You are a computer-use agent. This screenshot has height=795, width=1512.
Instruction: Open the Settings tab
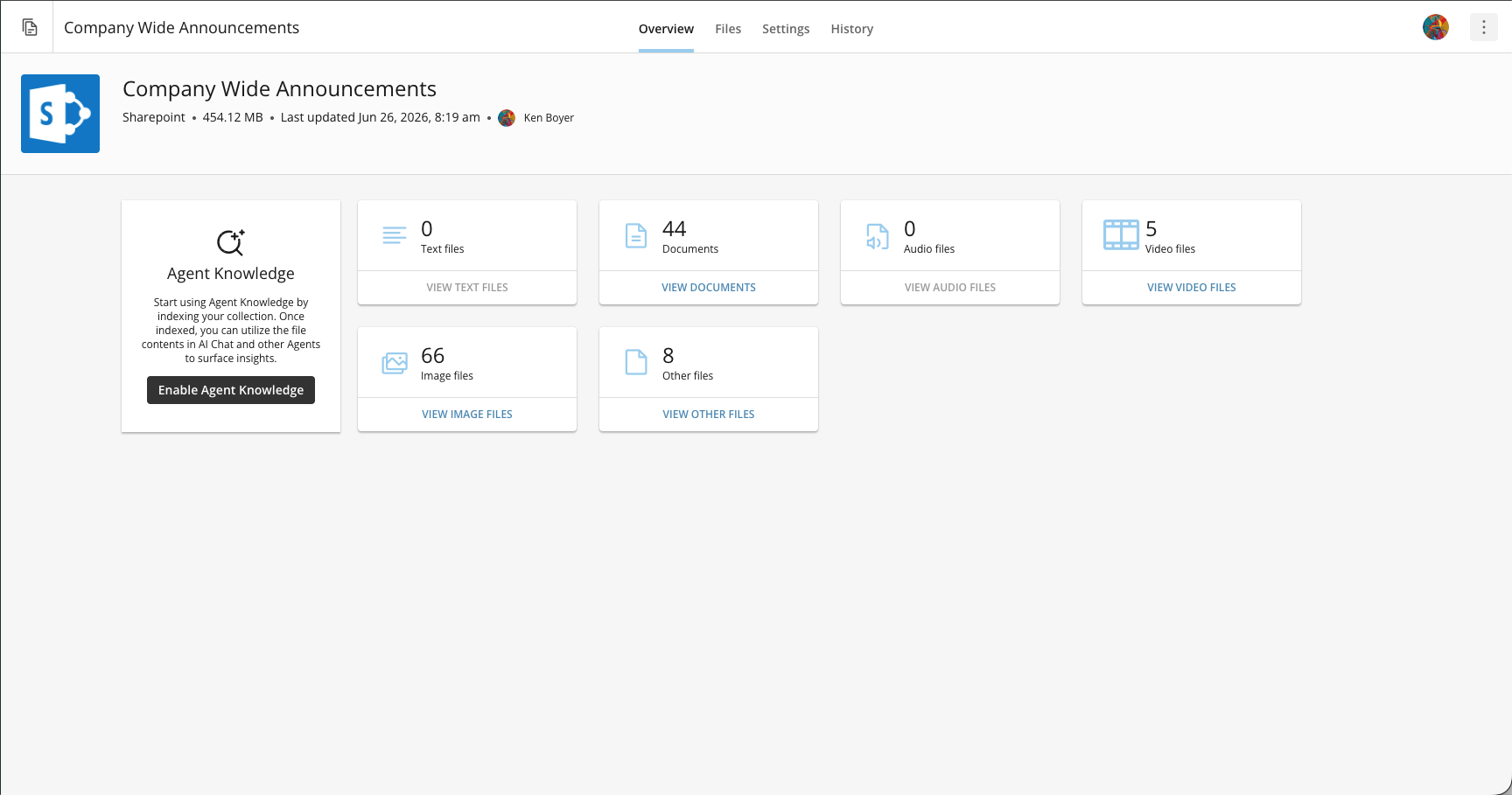pyautogui.click(x=786, y=29)
